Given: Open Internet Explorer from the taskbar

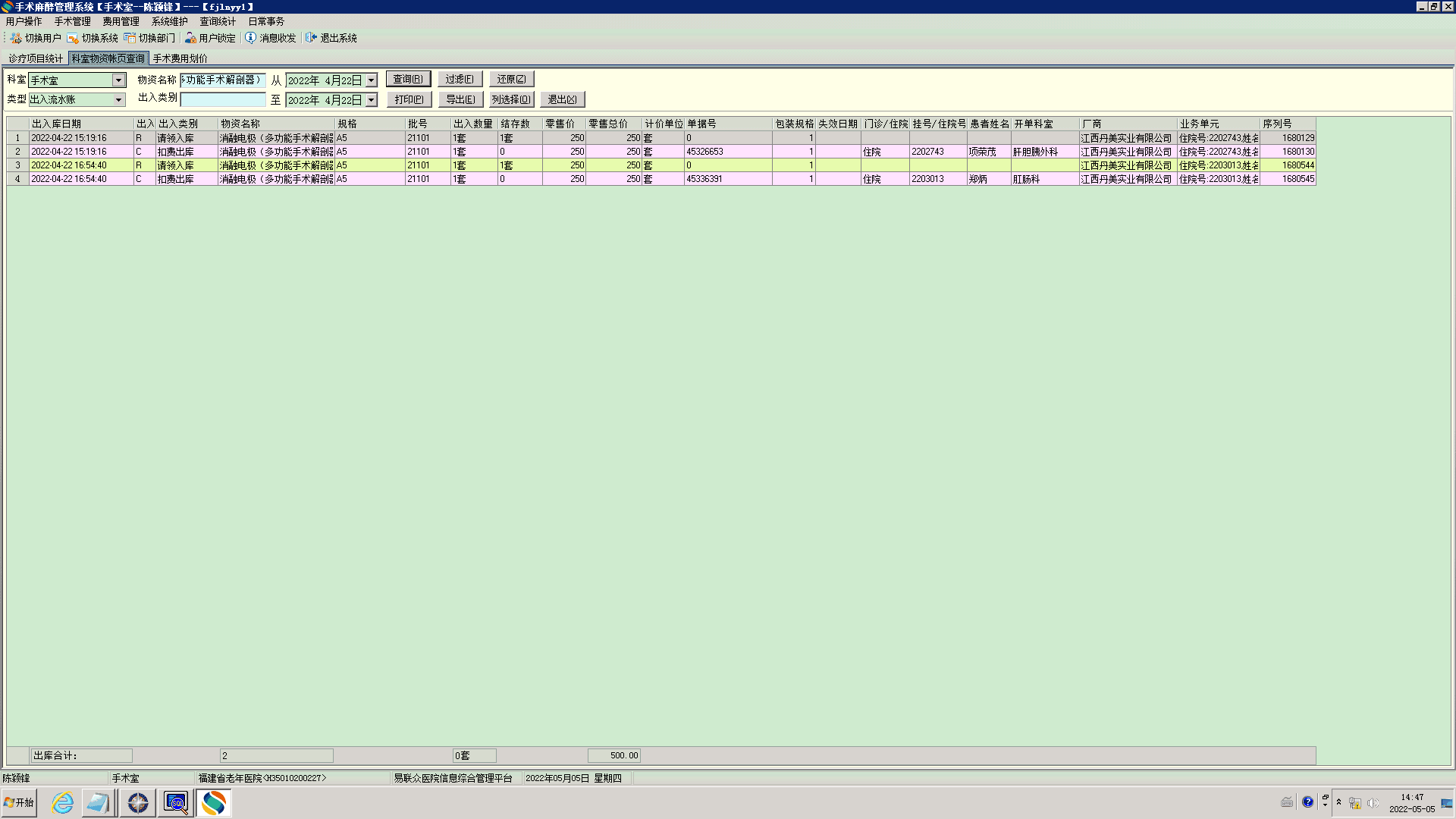Looking at the screenshot, I should tap(62, 802).
